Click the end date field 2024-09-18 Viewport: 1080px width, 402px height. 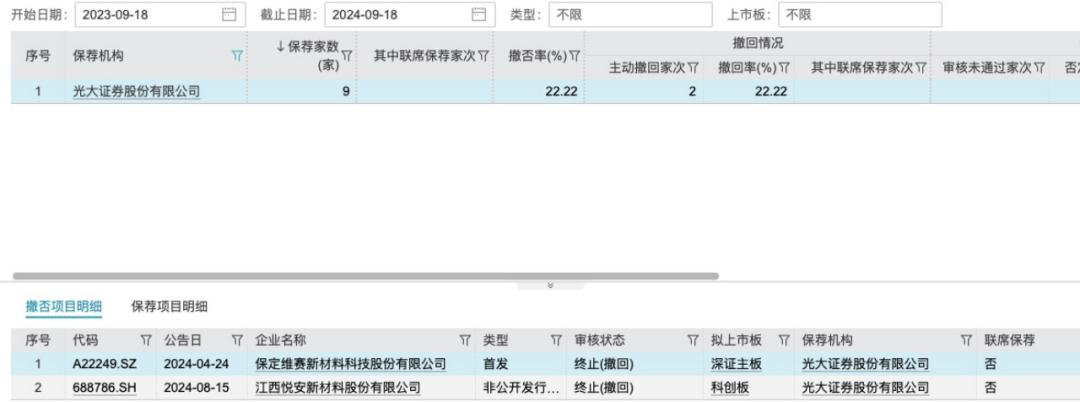point(410,14)
